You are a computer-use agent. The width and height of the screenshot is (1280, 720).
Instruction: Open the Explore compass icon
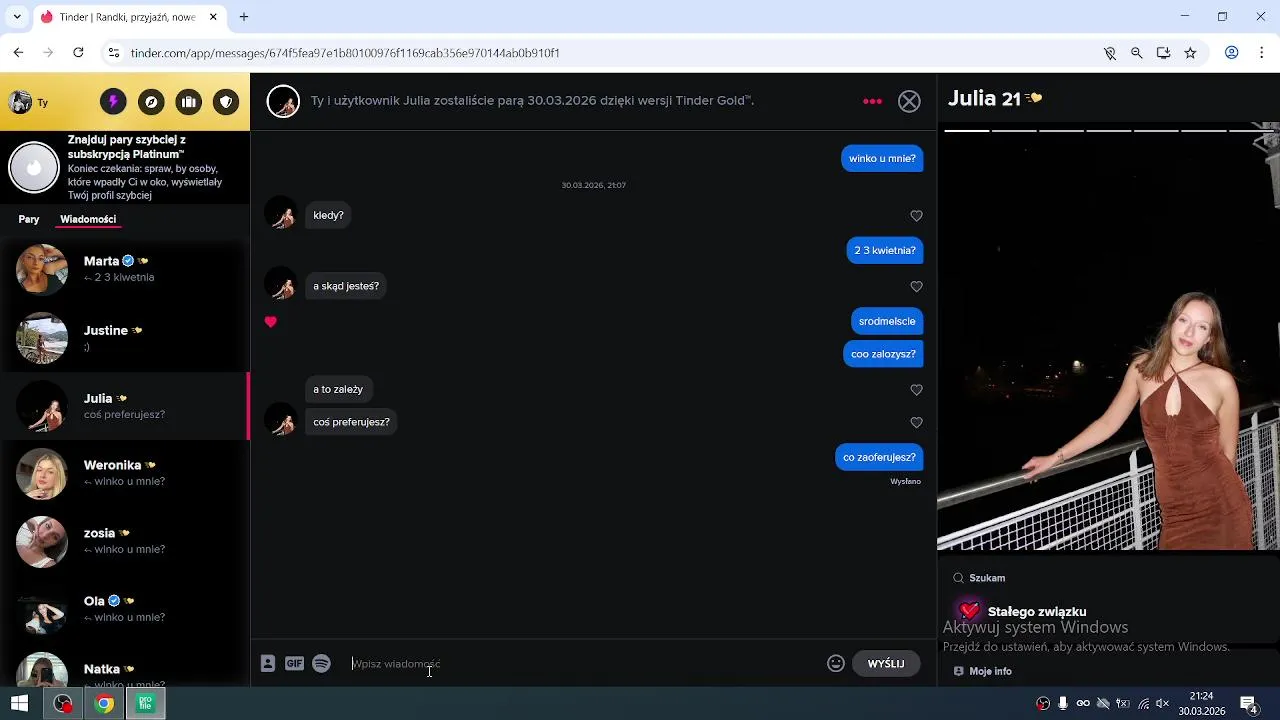pyautogui.click(x=151, y=102)
